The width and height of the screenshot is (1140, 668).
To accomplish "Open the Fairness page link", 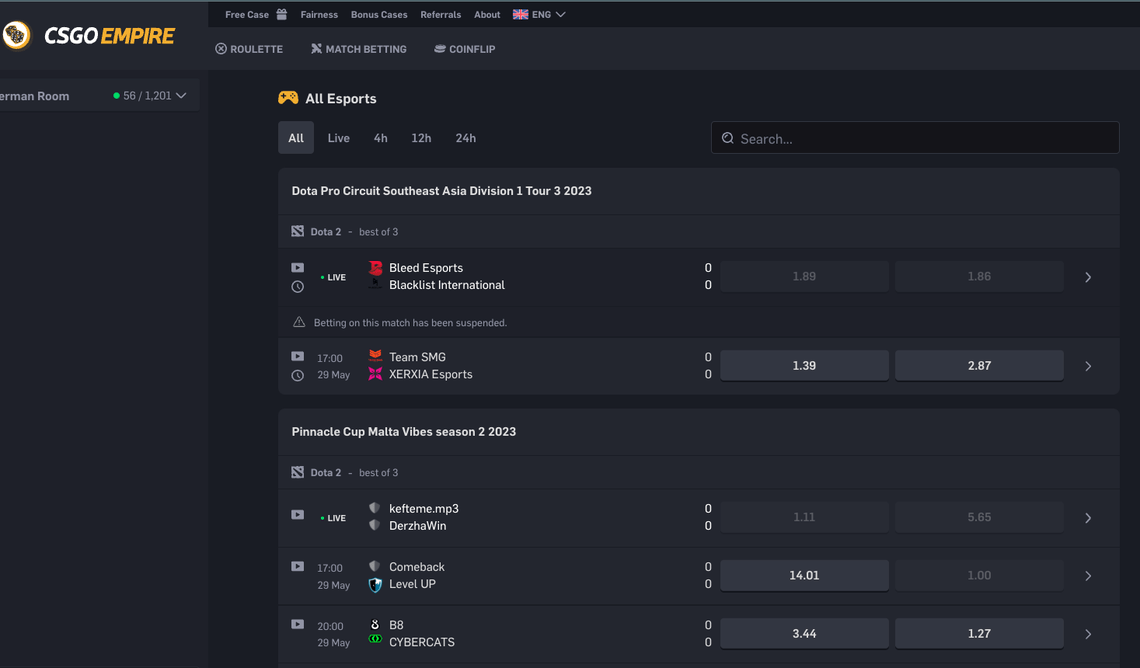I will (319, 15).
